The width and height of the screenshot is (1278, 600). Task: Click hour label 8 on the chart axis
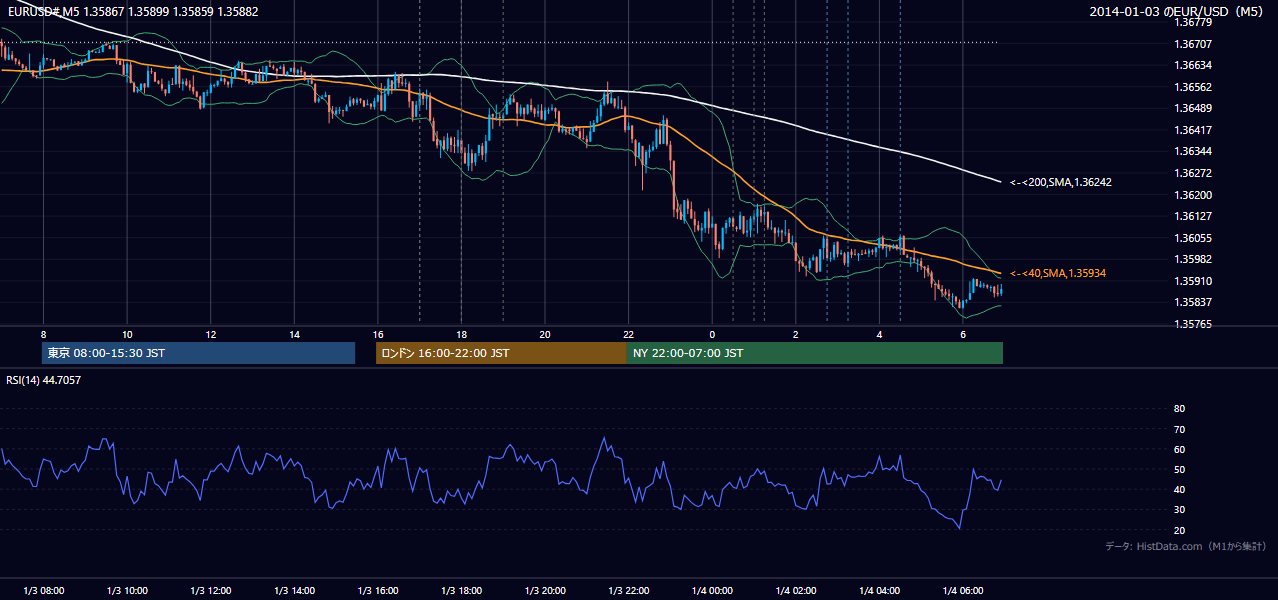click(x=43, y=334)
